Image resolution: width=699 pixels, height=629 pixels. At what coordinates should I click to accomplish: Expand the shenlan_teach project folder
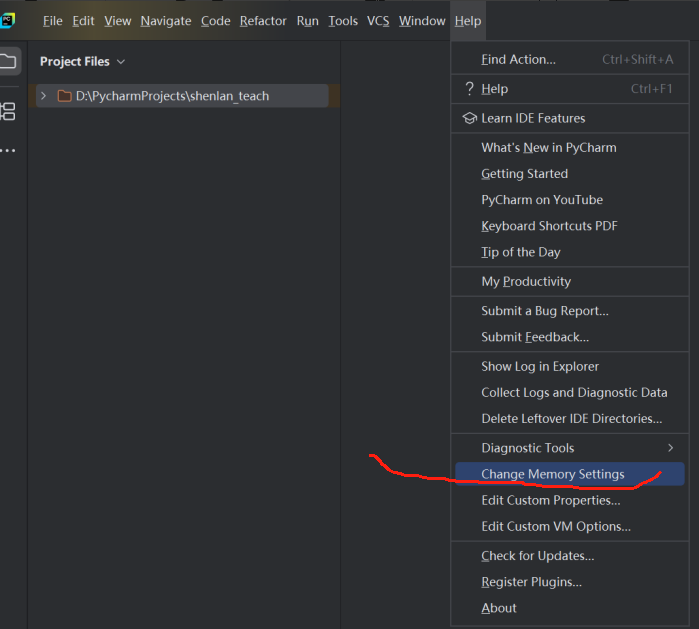pos(43,96)
